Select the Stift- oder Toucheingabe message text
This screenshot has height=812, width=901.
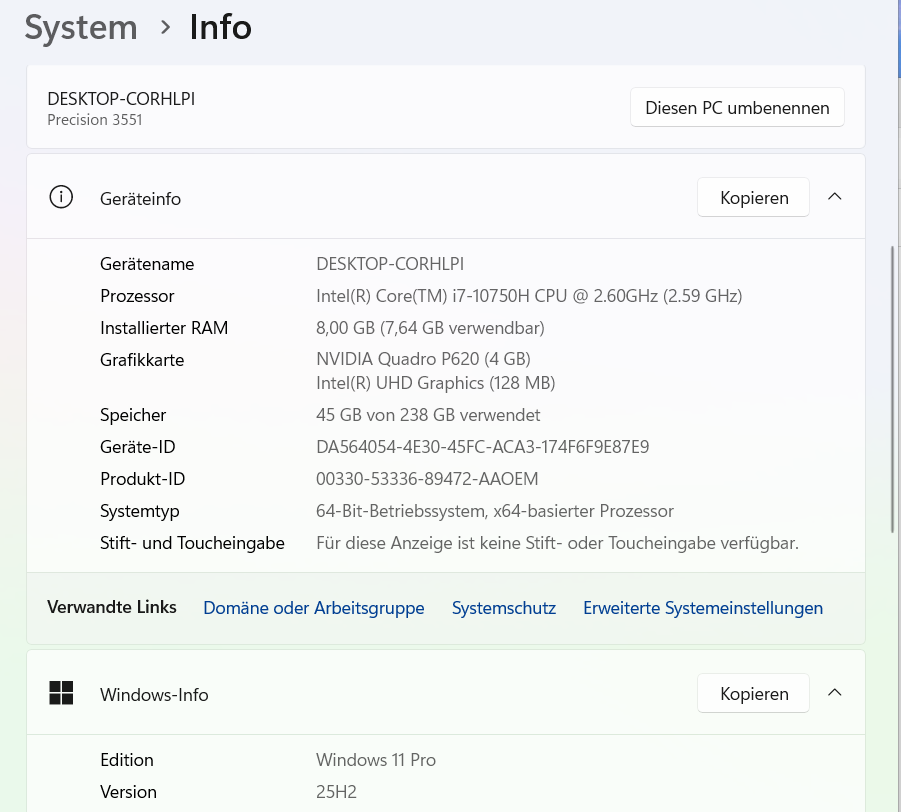pyautogui.click(x=557, y=543)
